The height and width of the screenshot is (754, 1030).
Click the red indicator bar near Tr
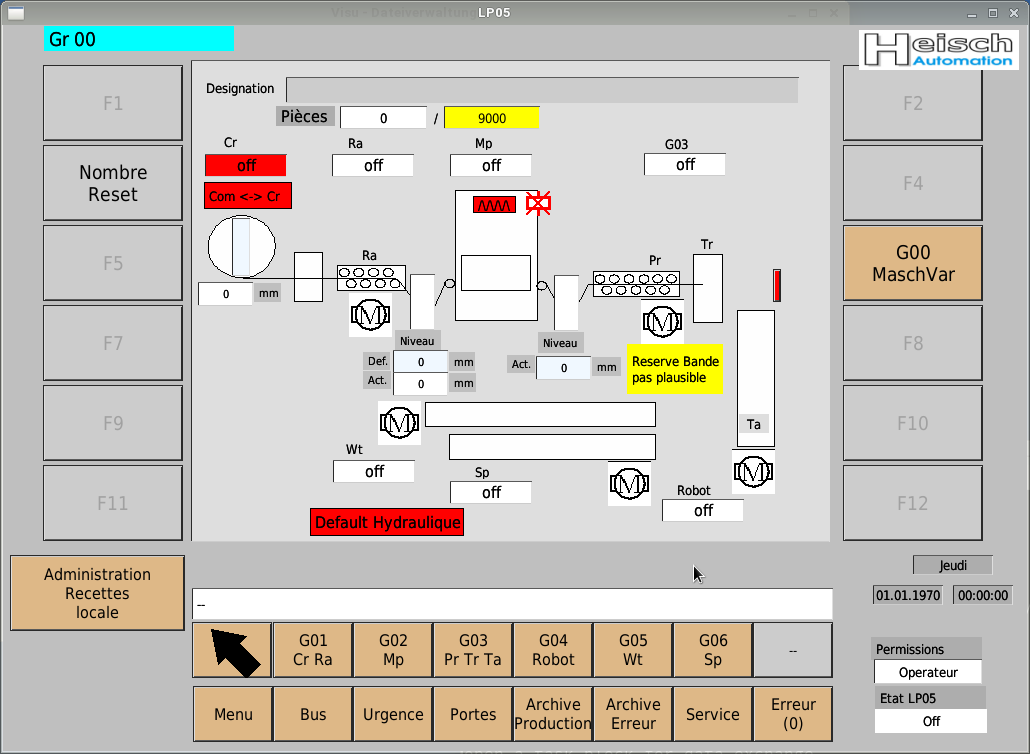coord(777,285)
